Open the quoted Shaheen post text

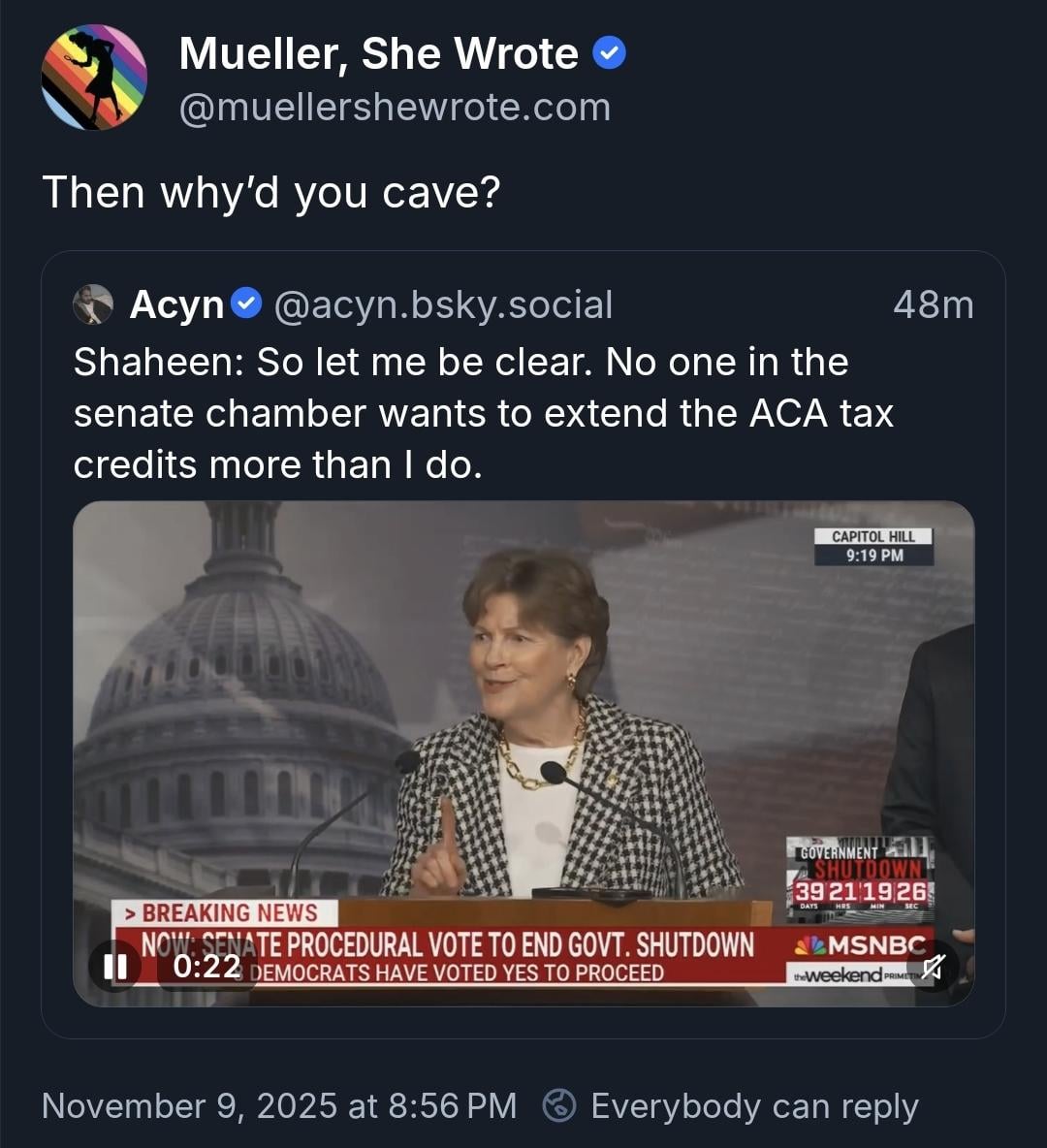tap(483, 413)
